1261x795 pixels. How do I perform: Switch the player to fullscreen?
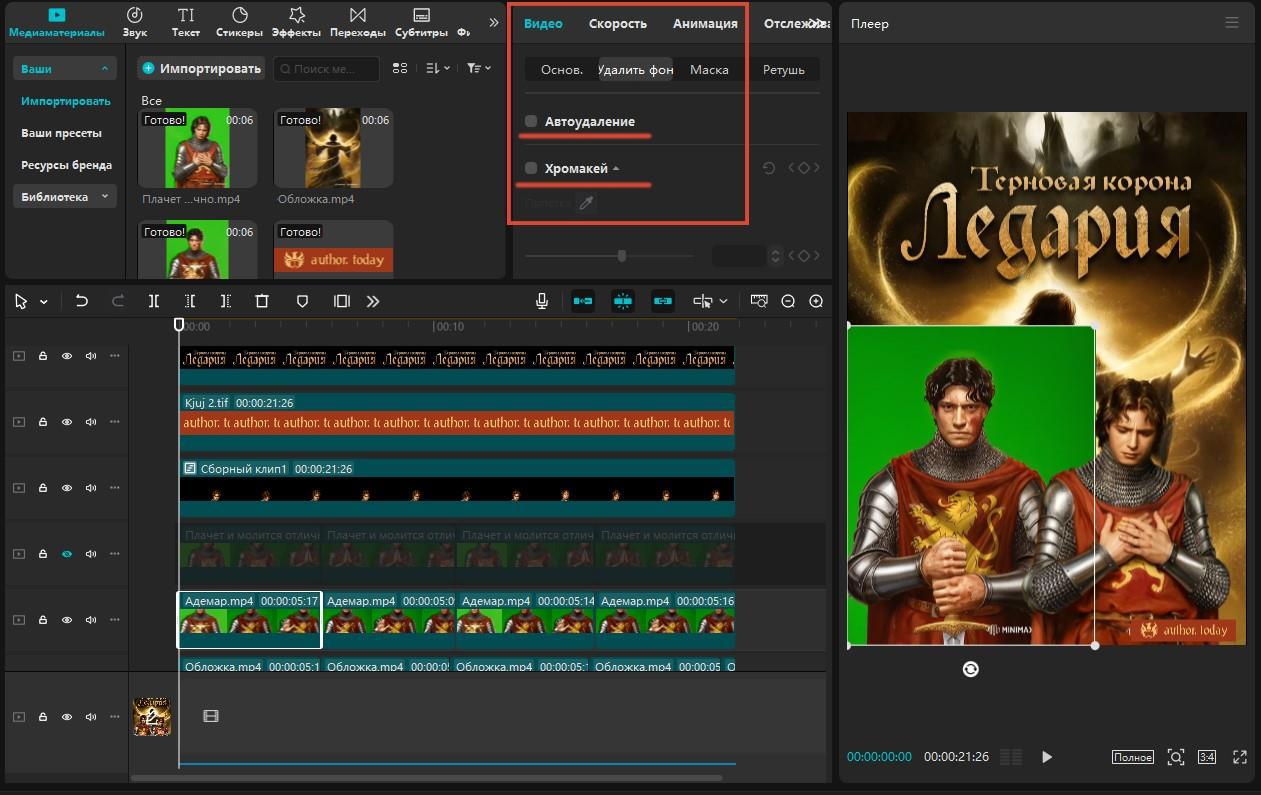[x=1240, y=757]
